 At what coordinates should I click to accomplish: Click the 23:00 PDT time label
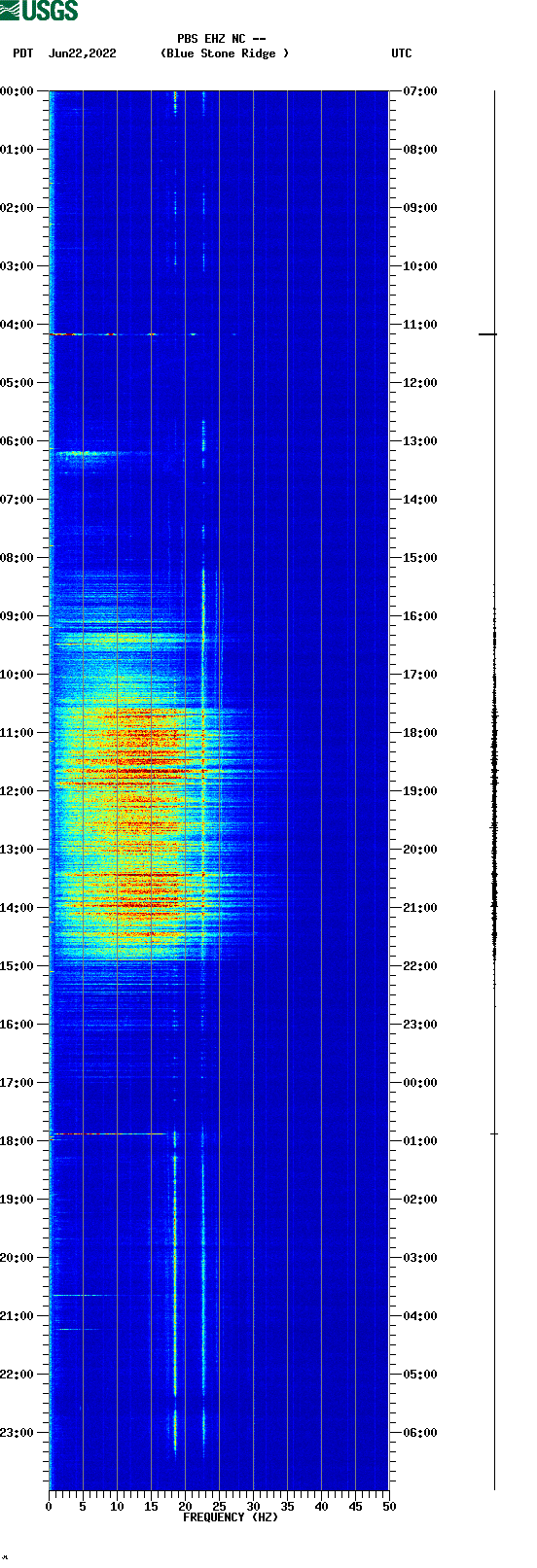[x=18, y=1433]
